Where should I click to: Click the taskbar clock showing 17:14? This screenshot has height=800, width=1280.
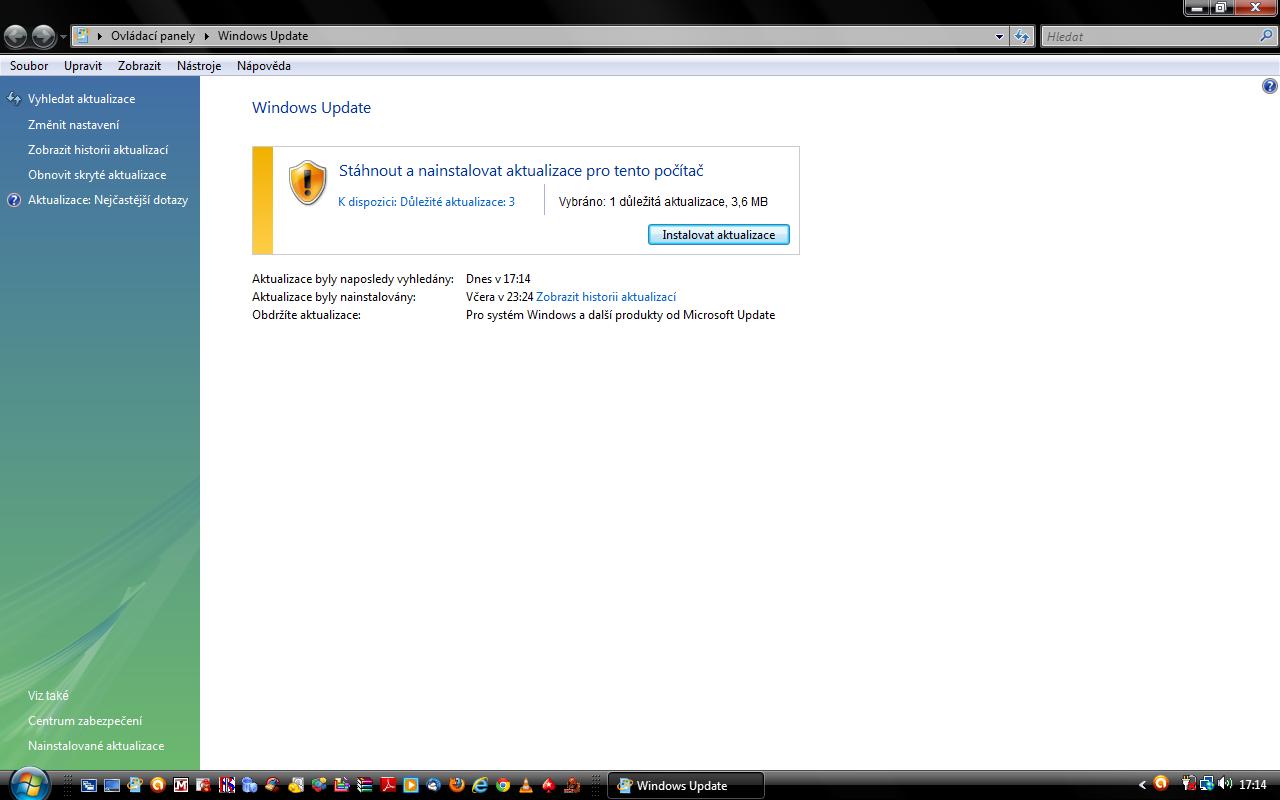click(1253, 785)
